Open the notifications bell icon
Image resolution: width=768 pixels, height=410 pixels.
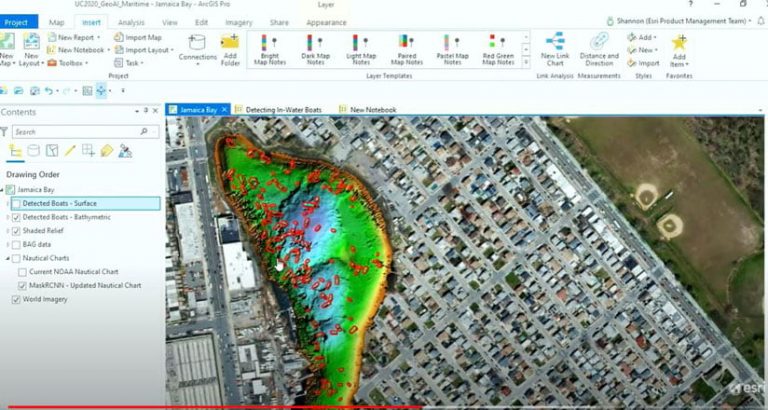click(761, 21)
